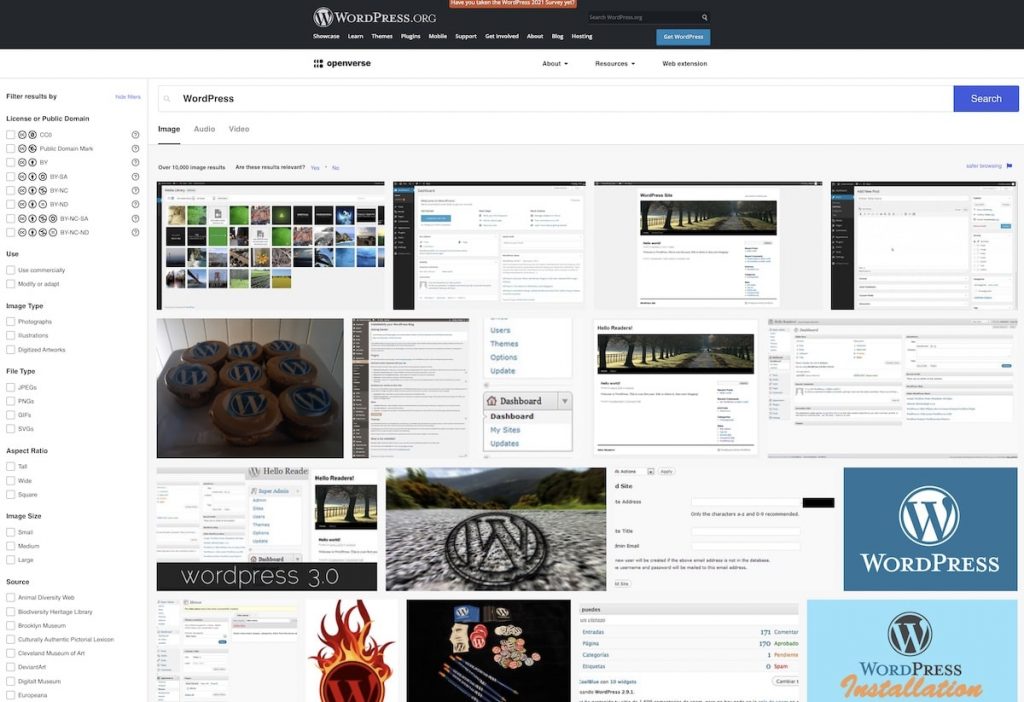The width and height of the screenshot is (1024, 702).
Task: Check the Large image size filter
Action: [x=10, y=560]
